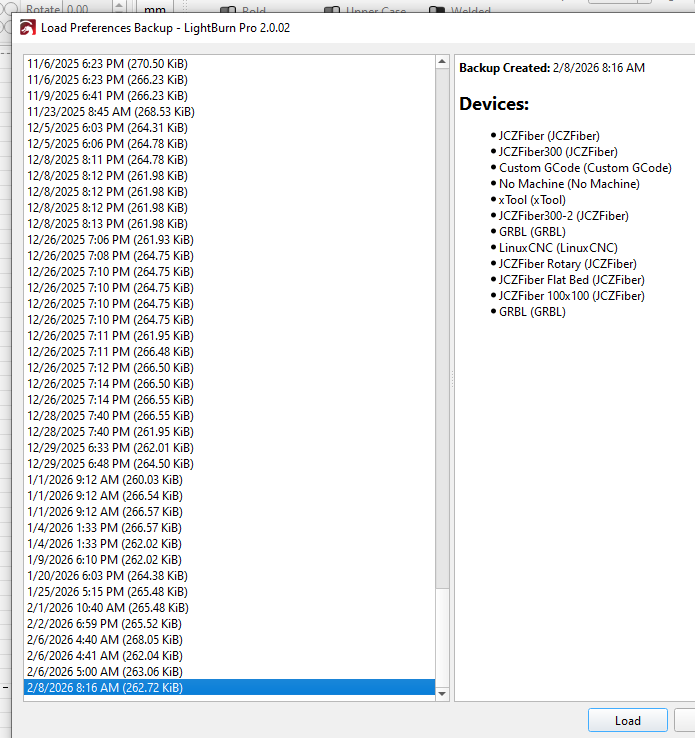Click the Backup Created date text
Image resolution: width=695 pixels, height=738 pixels.
599,68
